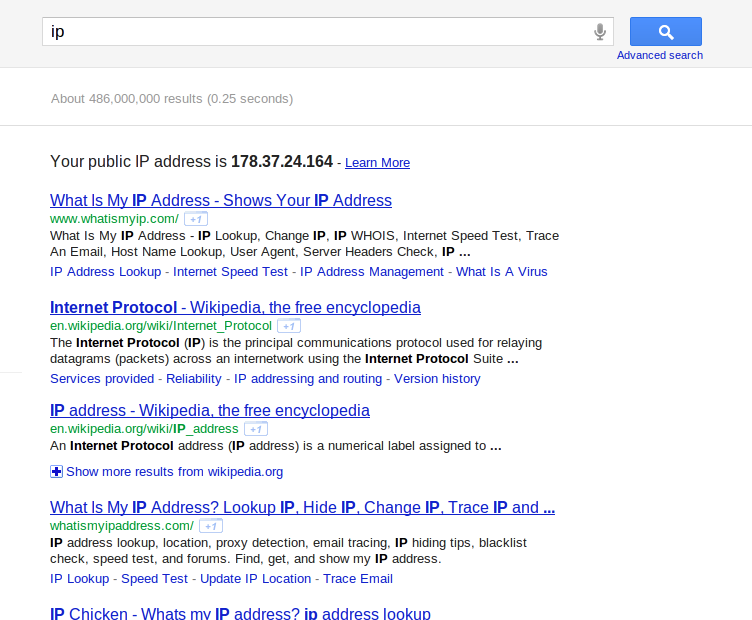The width and height of the screenshot is (752, 620).
Task: Open the IP Lookup sitelink
Action: point(80,579)
